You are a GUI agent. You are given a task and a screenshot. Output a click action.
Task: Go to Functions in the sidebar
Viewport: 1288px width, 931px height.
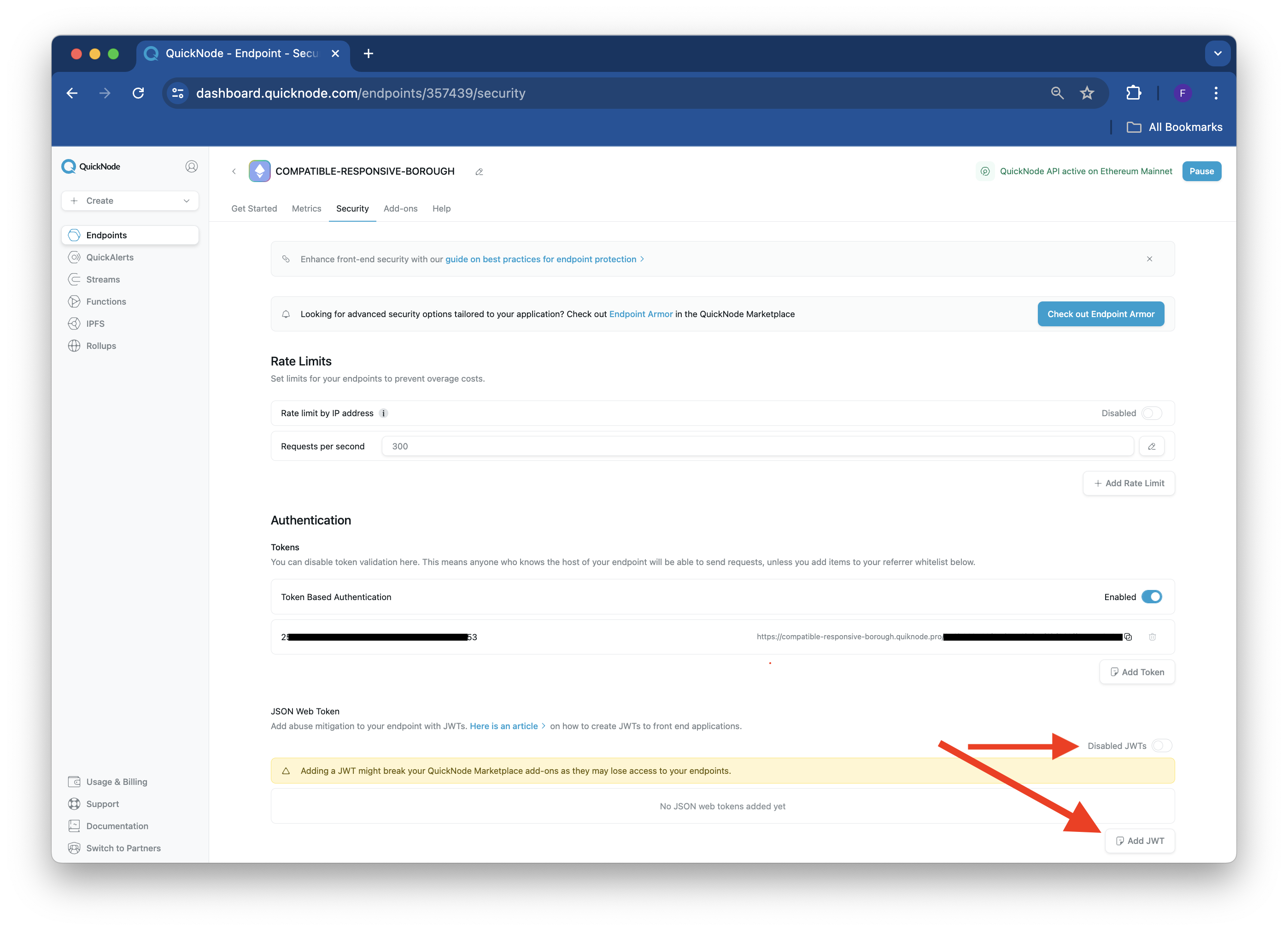click(97, 301)
